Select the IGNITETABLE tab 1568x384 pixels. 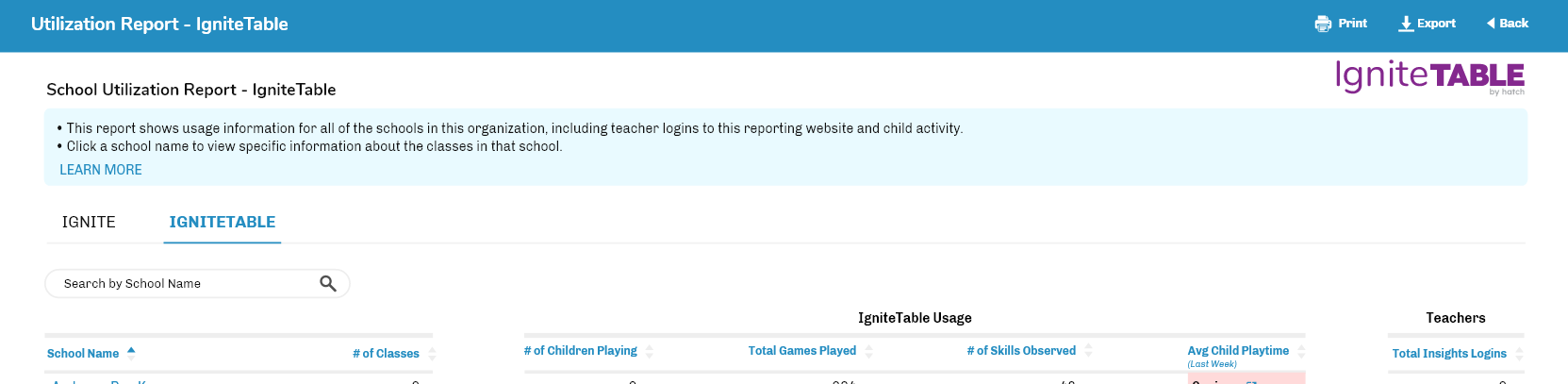click(x=223, y=222)
